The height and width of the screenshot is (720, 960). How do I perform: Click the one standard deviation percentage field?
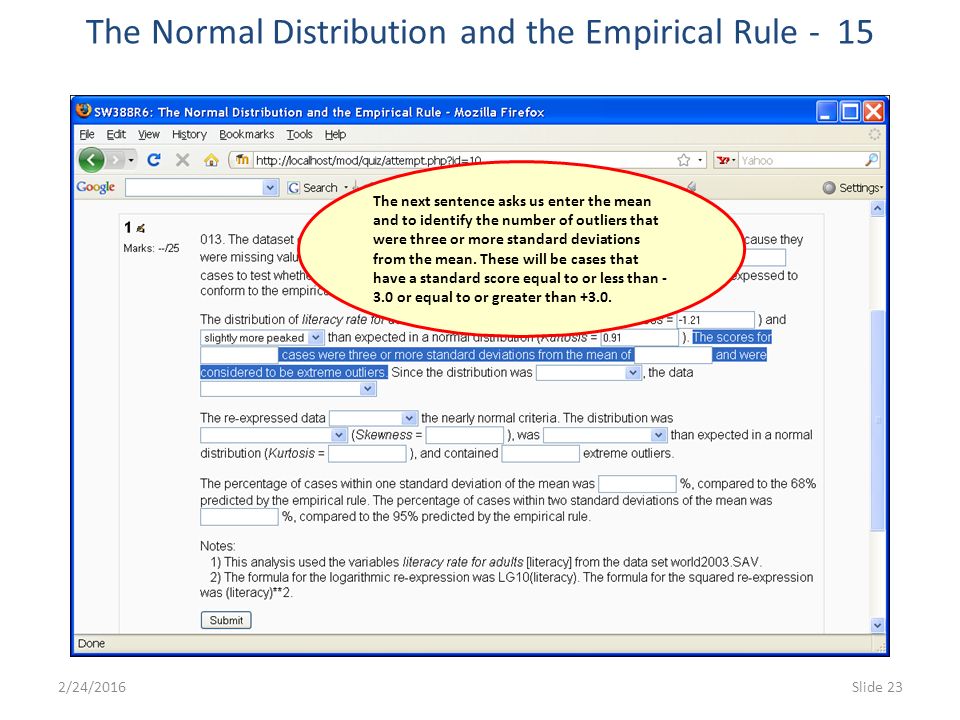point(637,484)
